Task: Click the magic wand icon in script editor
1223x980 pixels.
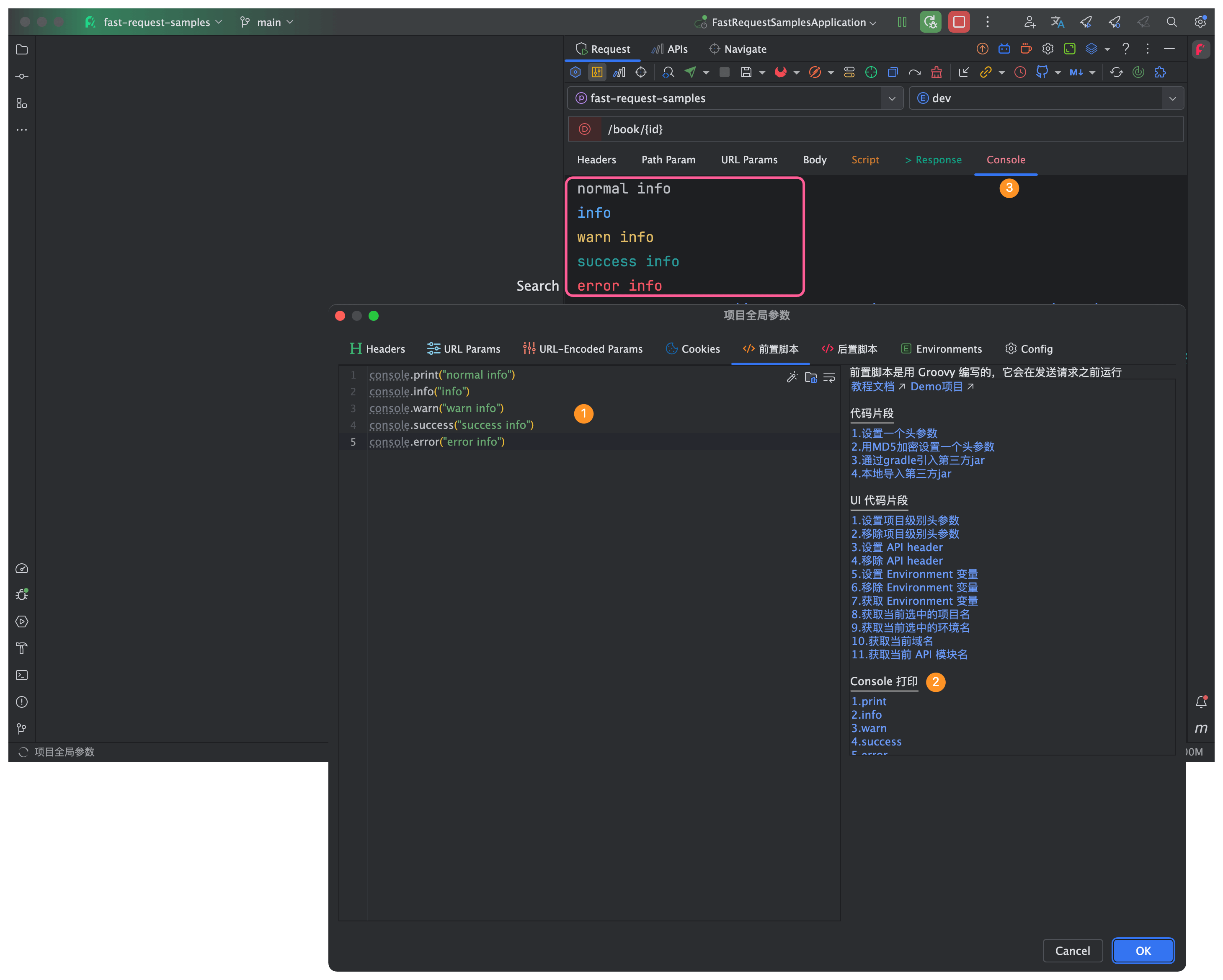Action: pos(792,377)
